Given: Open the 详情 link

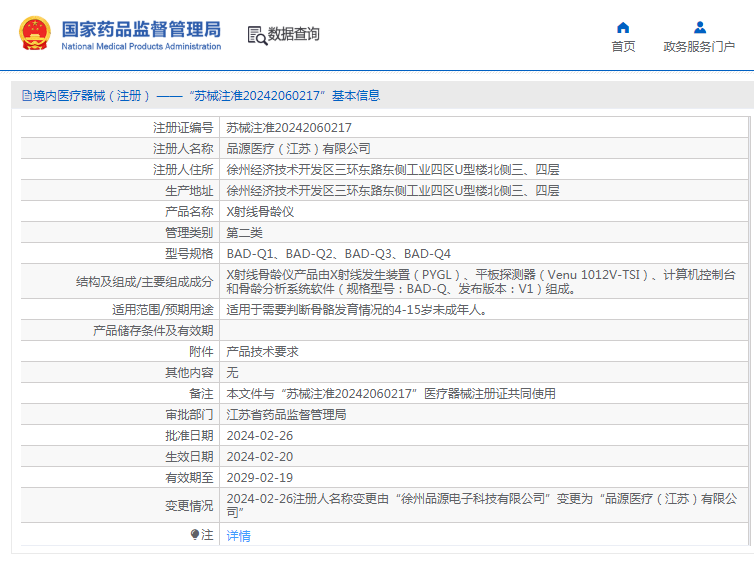Looking at the screenshot, I should 239,535.
